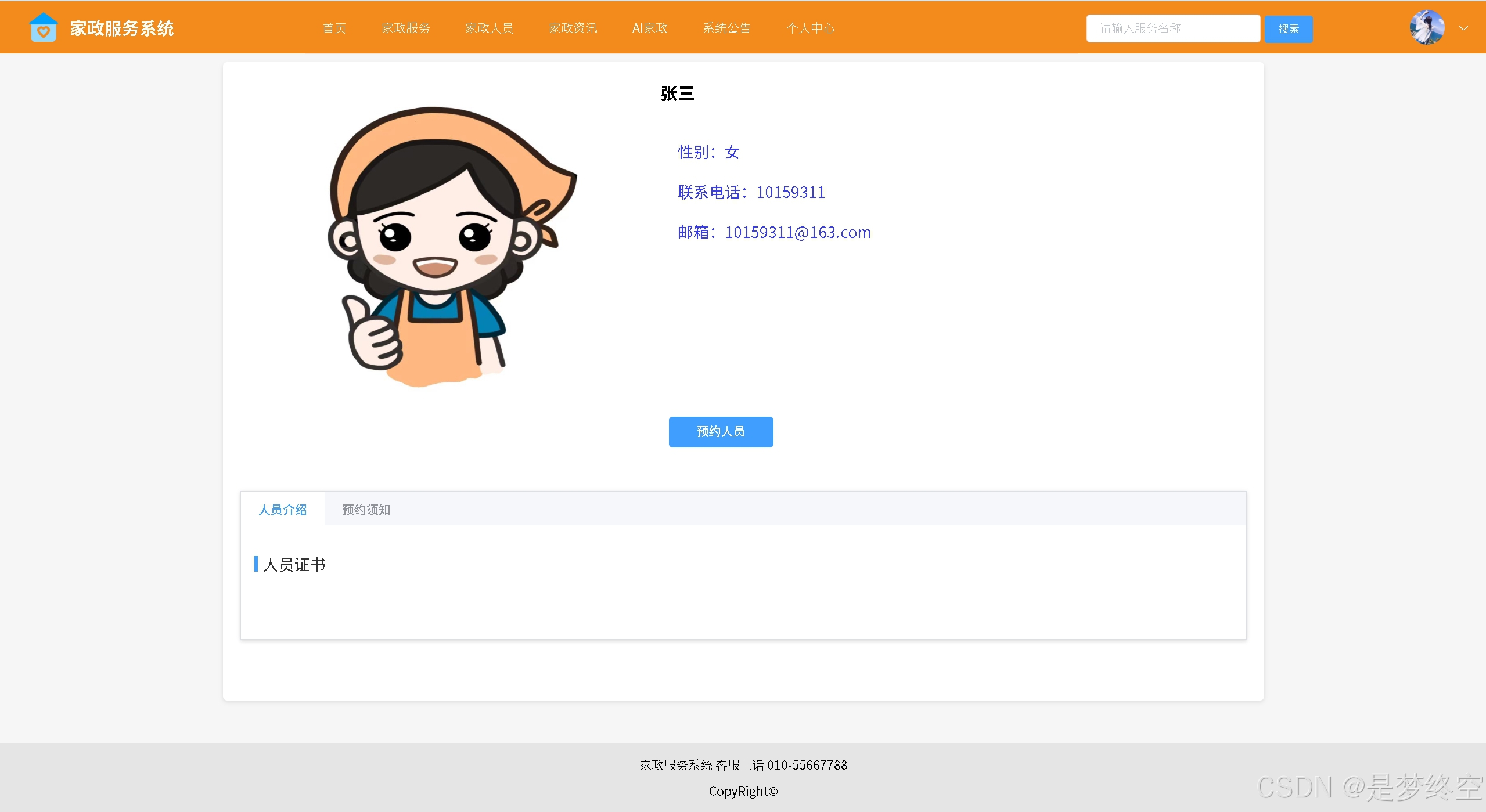Screen dimensions: 1486x812
Task: Switch to the 人员介绍 tab
Action: [283, 510]
